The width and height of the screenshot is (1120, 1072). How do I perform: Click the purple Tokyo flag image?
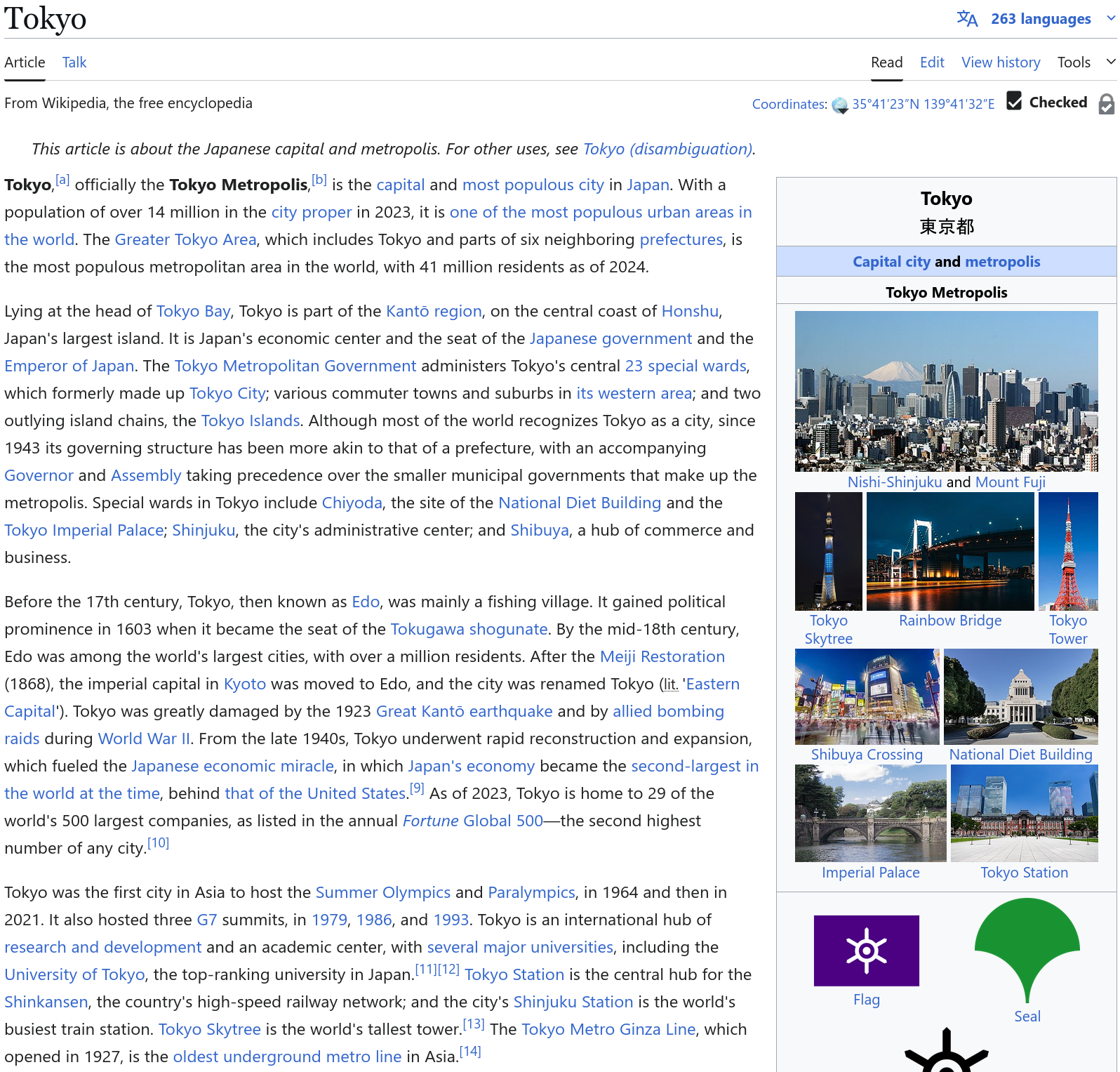coord(867,951)
